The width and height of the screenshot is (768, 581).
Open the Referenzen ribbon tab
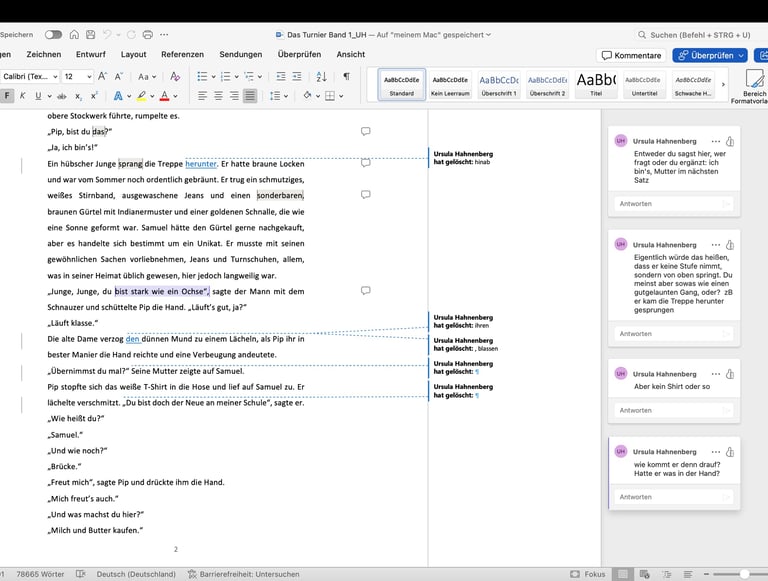click(182, 55)
